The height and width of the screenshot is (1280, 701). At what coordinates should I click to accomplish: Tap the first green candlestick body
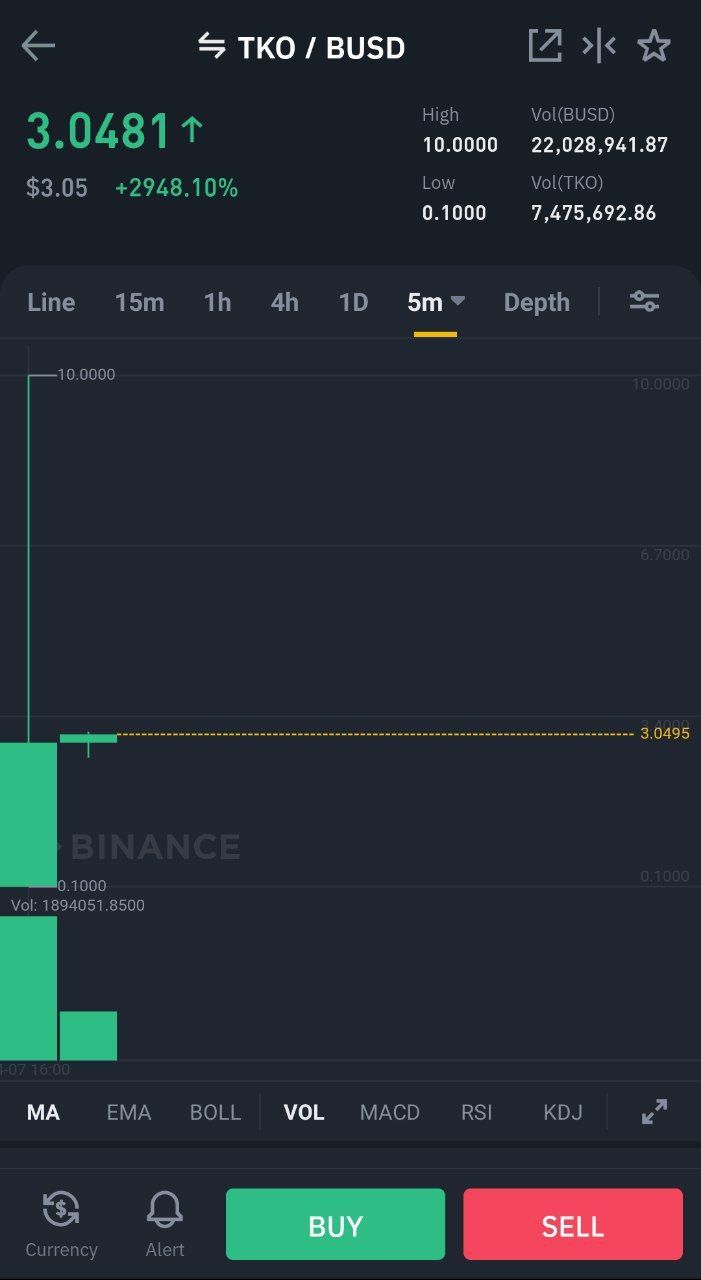point(28,814)
